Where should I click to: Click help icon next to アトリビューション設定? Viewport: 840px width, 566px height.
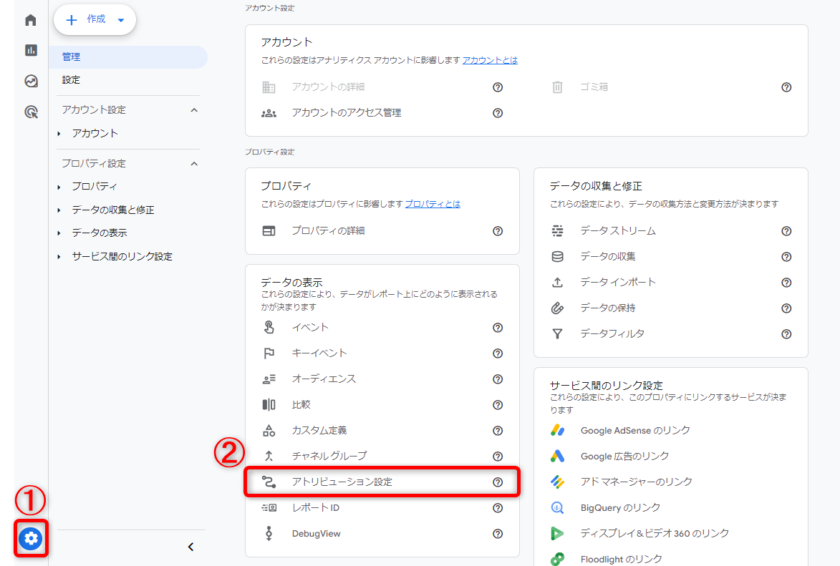pos(497,482)
